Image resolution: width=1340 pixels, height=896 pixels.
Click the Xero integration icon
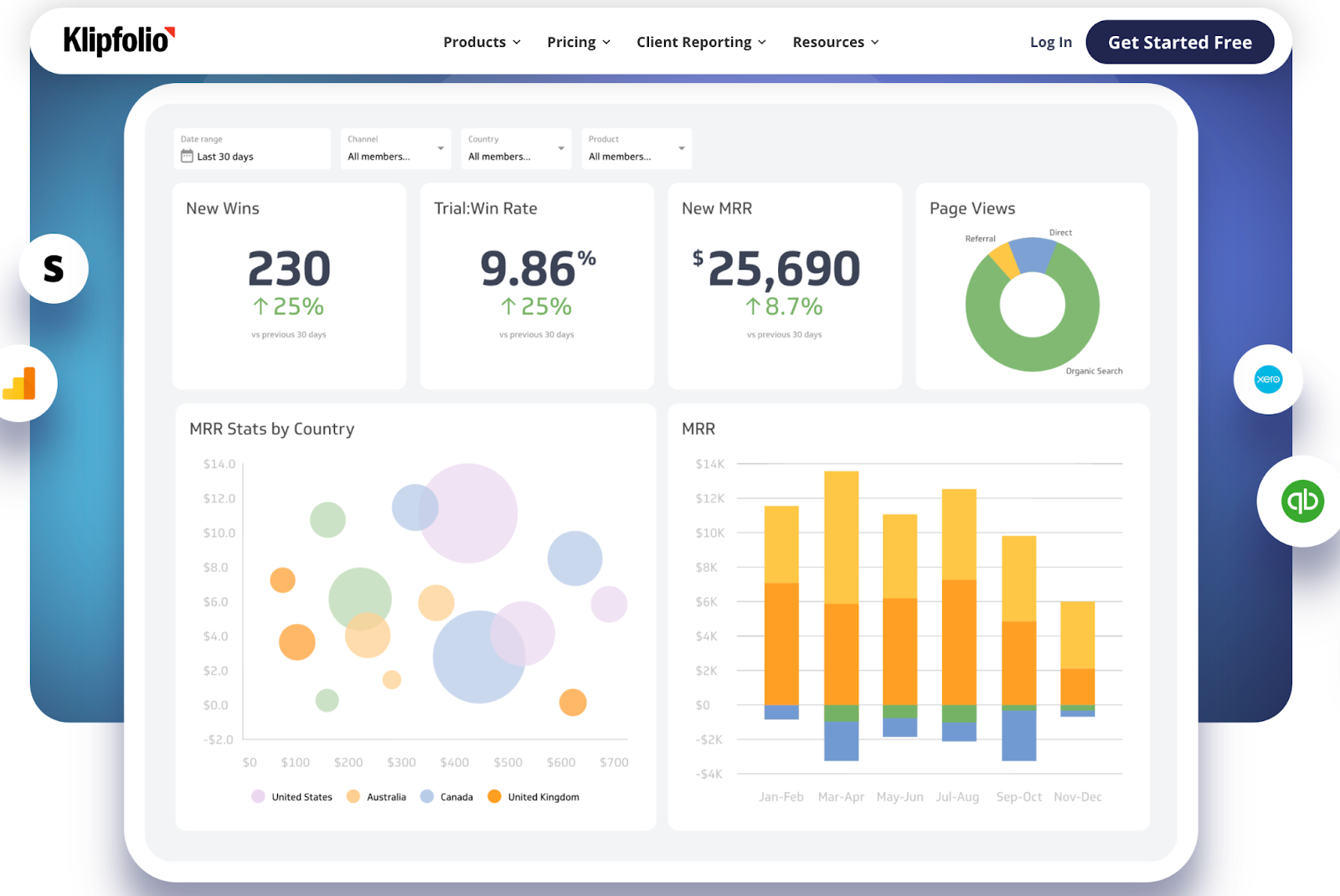(x=1267, y=378)
